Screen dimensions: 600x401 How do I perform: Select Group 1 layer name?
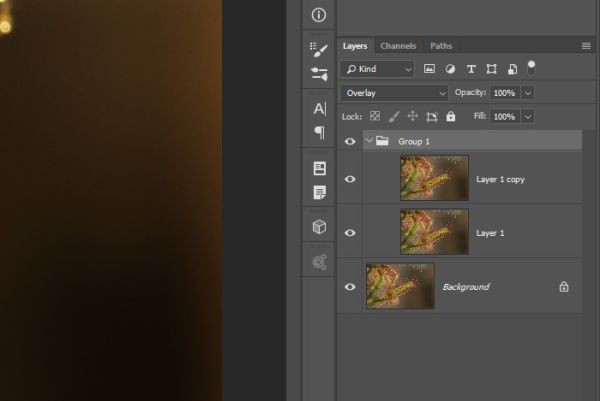coord(414,142)
